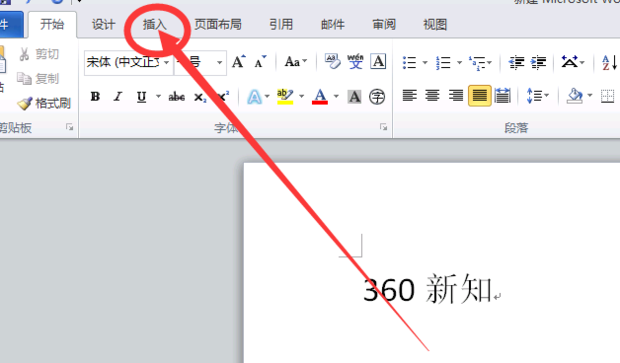Click the 复制 (copy) button
Viewport: 620px width, 363px height.
pyautogui.click(x=39, y=79)
